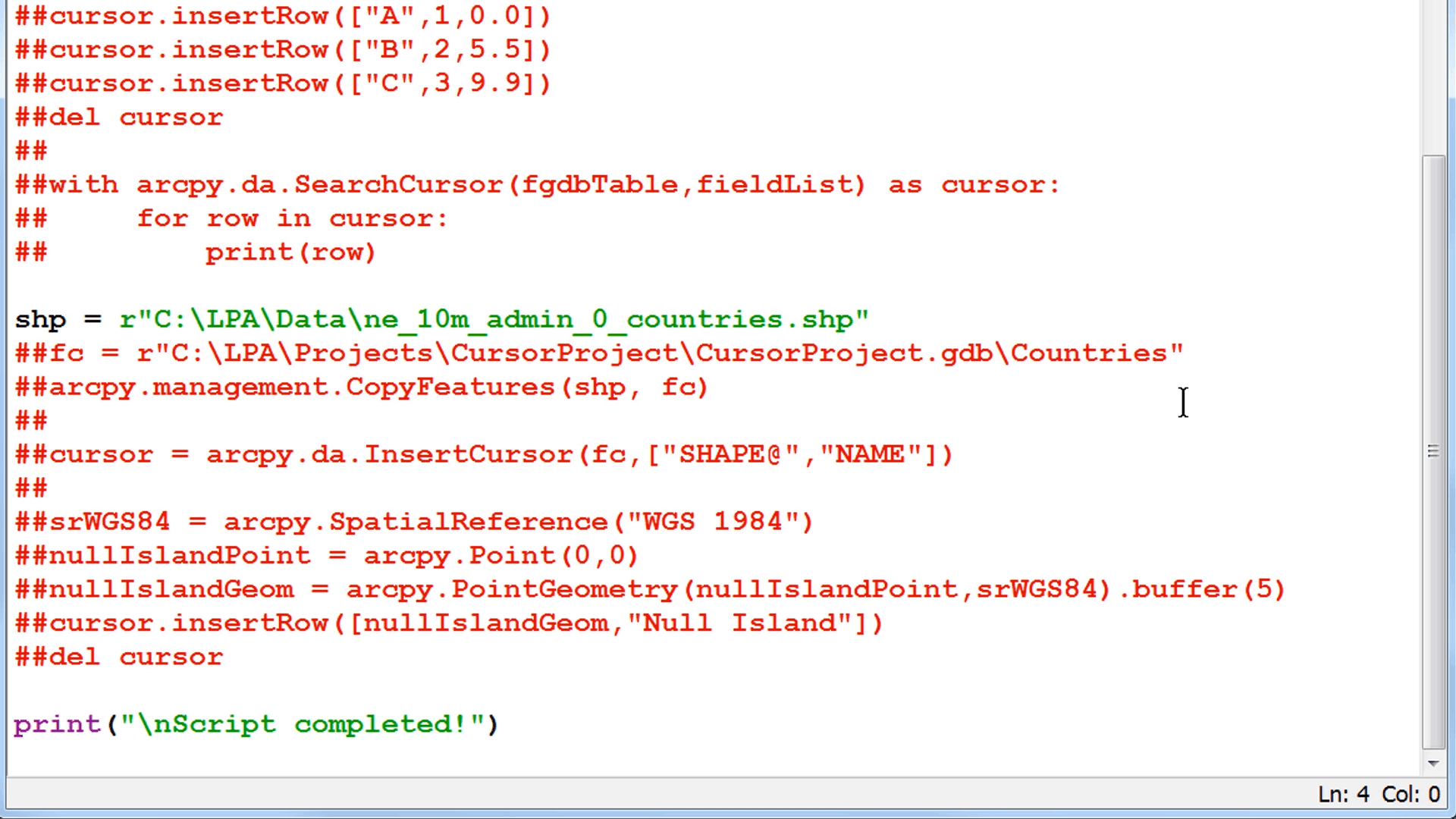
Task: Place cursor in the shp shapefile path string
Action: tap(493, 319)
